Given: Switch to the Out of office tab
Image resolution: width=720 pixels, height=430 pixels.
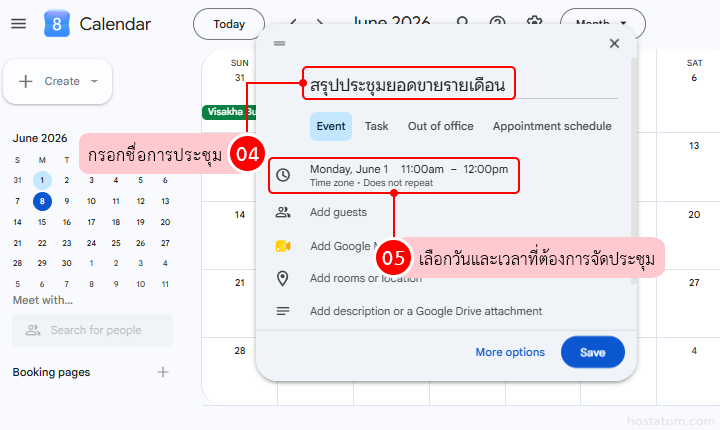Looking at the screenshot, I should pos(440,126).
